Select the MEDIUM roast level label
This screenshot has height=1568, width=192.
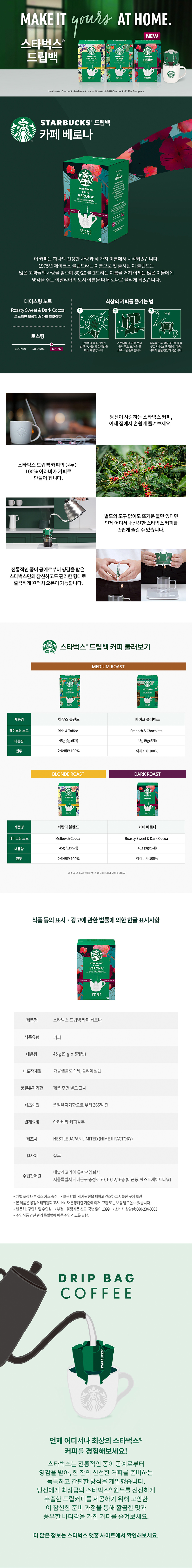(38, 349)
